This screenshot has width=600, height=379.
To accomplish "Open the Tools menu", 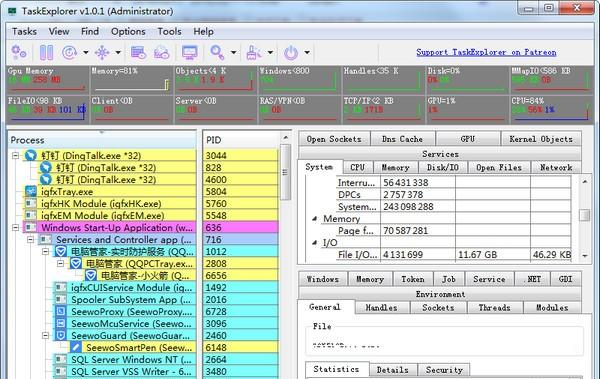I will pyautogui.click(x=170, y=31).
